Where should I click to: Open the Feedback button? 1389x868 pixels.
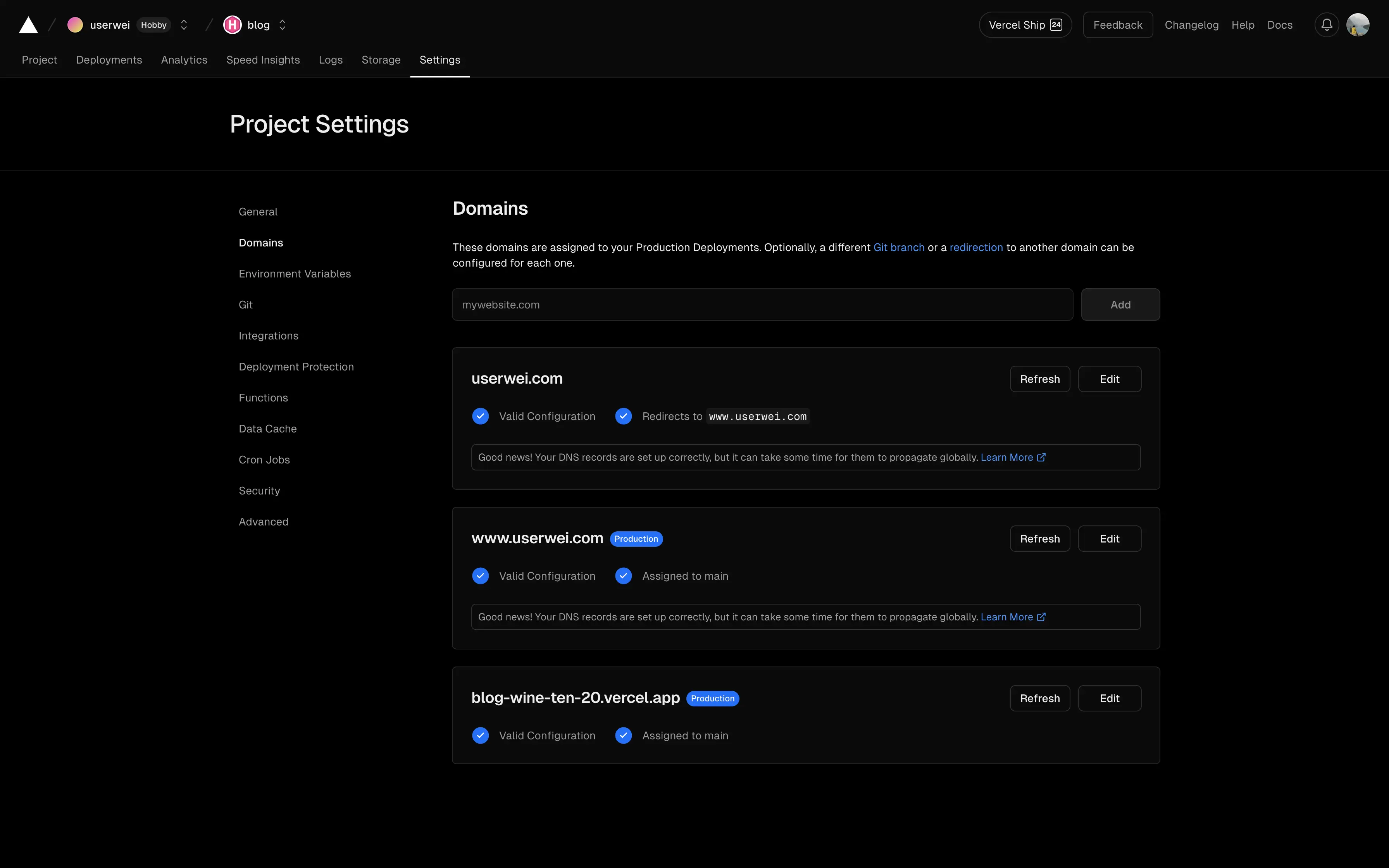1117,25
